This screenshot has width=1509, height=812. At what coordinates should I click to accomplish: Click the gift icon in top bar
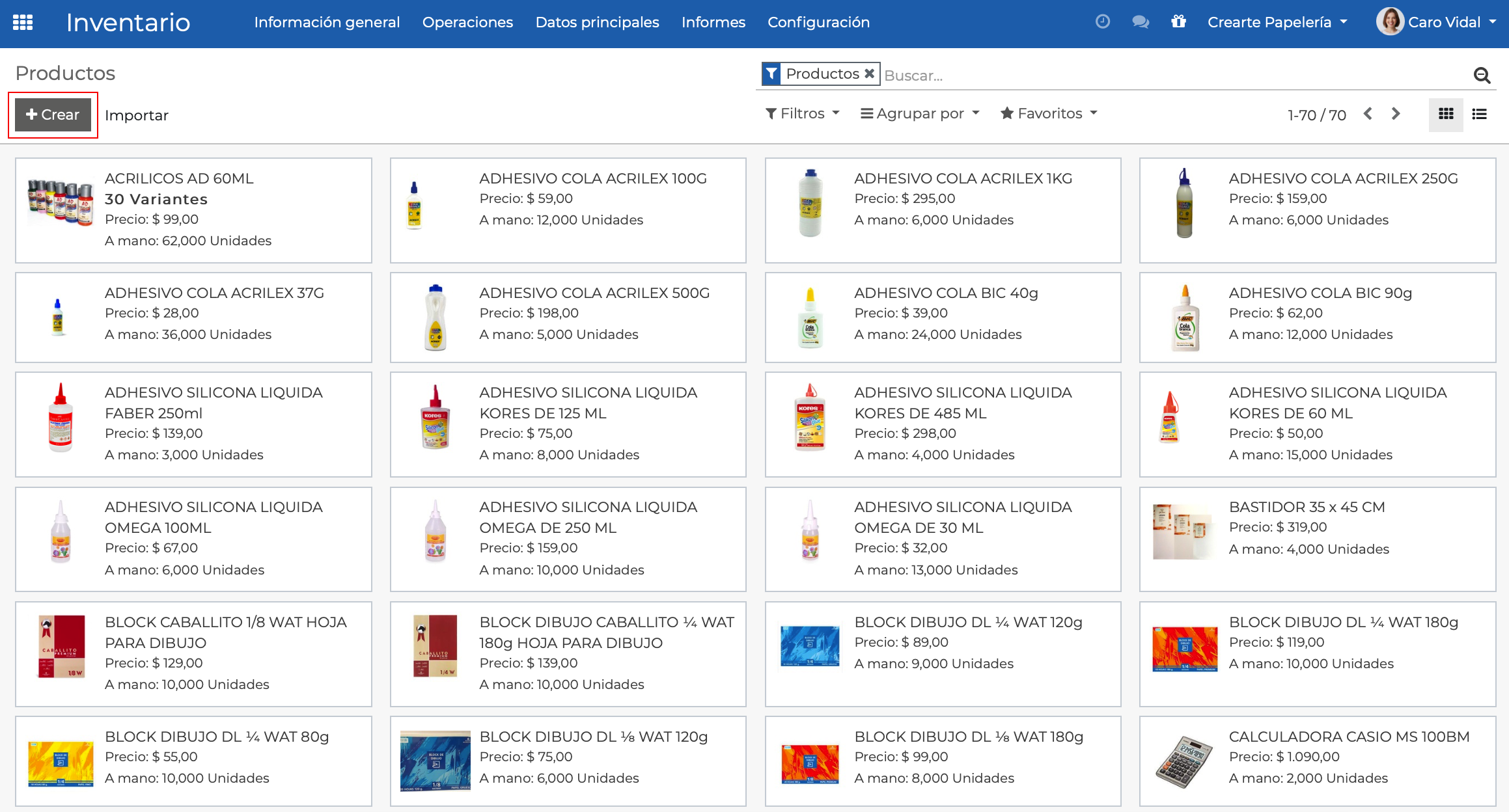pos(1178,21)
